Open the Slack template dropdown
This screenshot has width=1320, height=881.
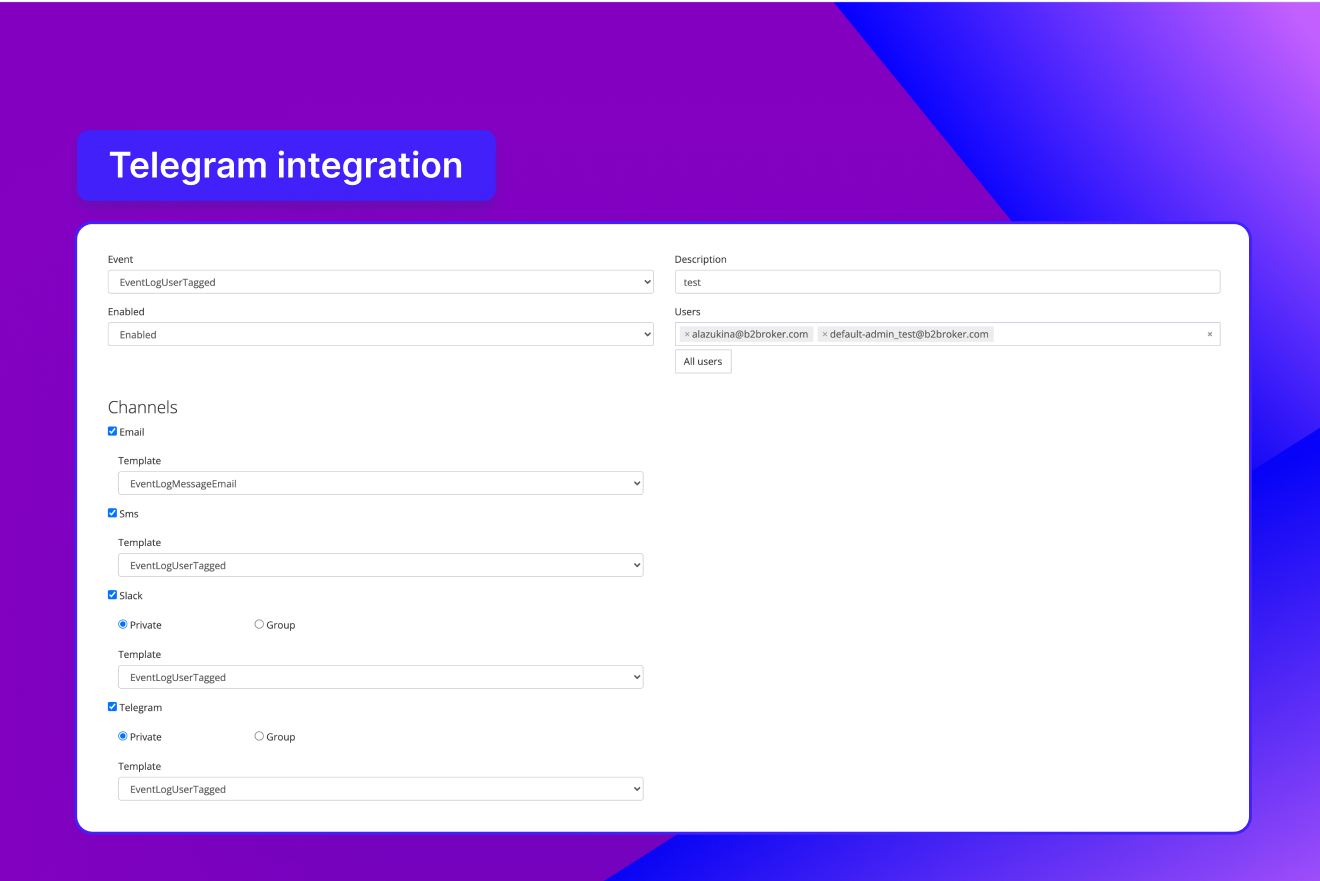[380, 677]
